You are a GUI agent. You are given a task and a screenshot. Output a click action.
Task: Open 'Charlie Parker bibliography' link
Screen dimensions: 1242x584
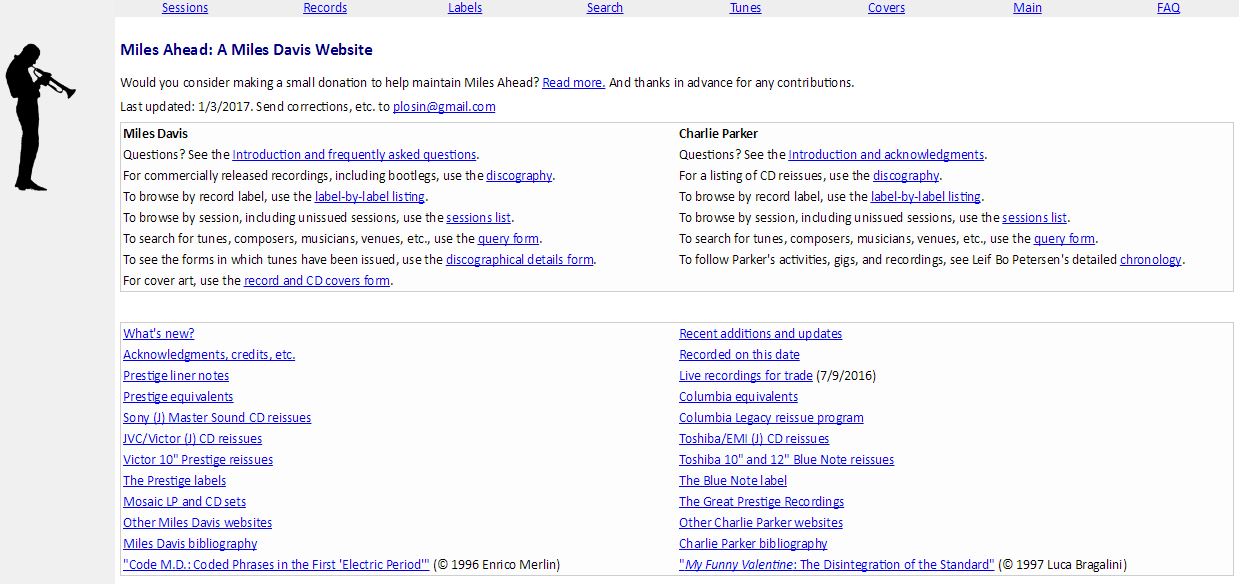point(753,544)
